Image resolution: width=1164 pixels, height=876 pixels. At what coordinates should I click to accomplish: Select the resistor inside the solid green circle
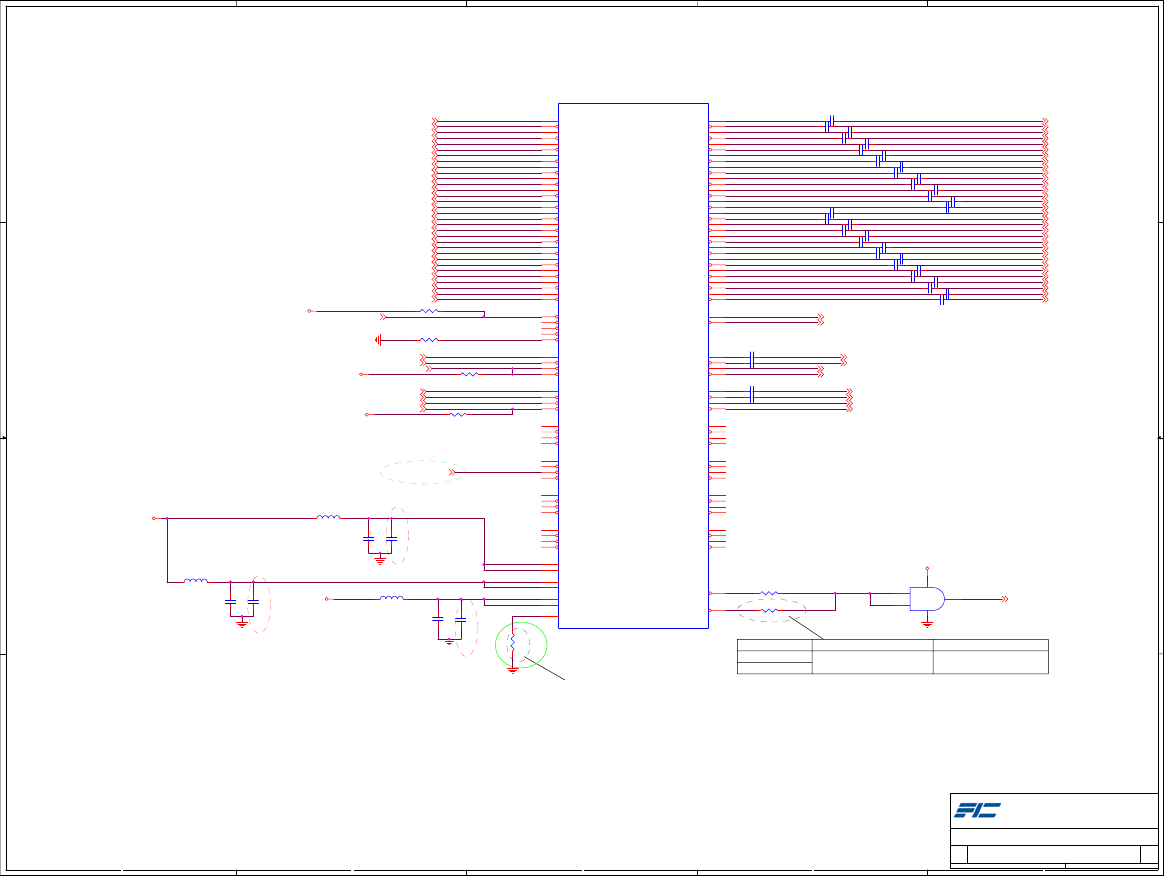512,643
